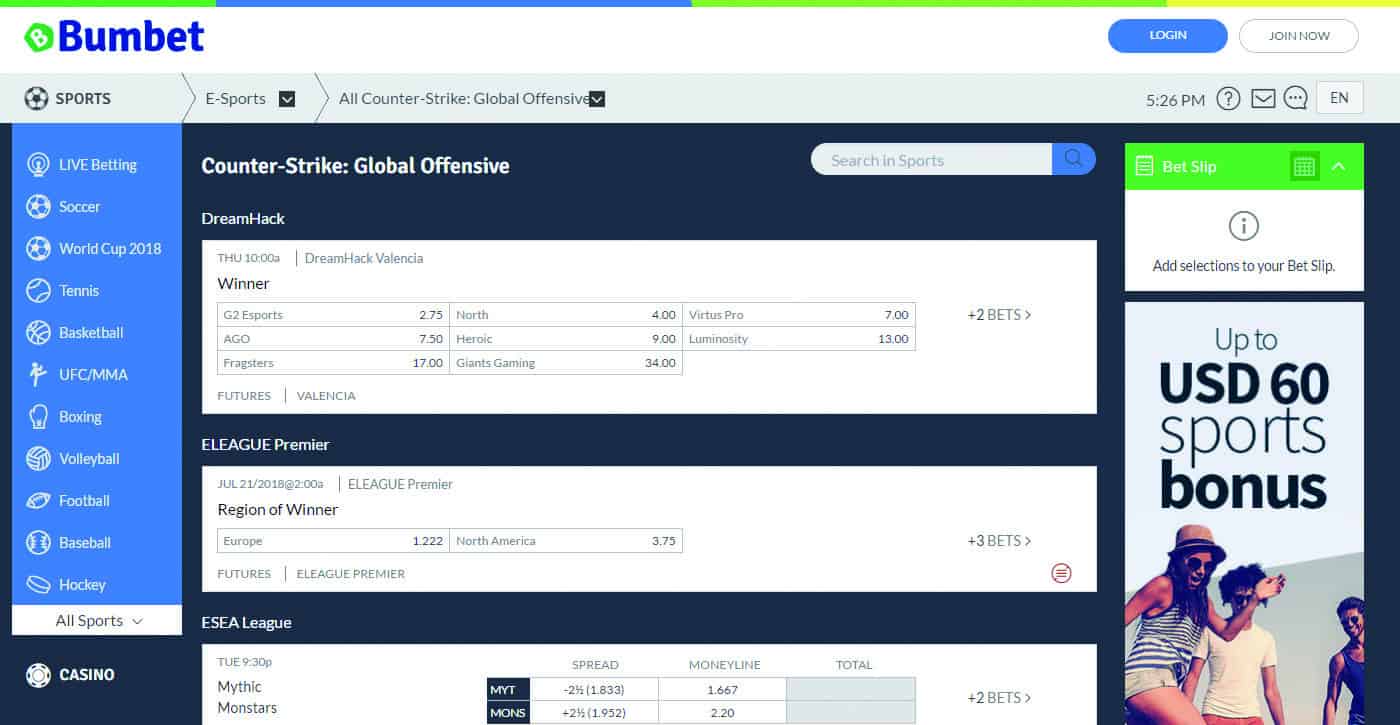The image size is (1400, 725).
Task: Select LIVE Betting in the sidebar
Action: (x=97, y=165)
